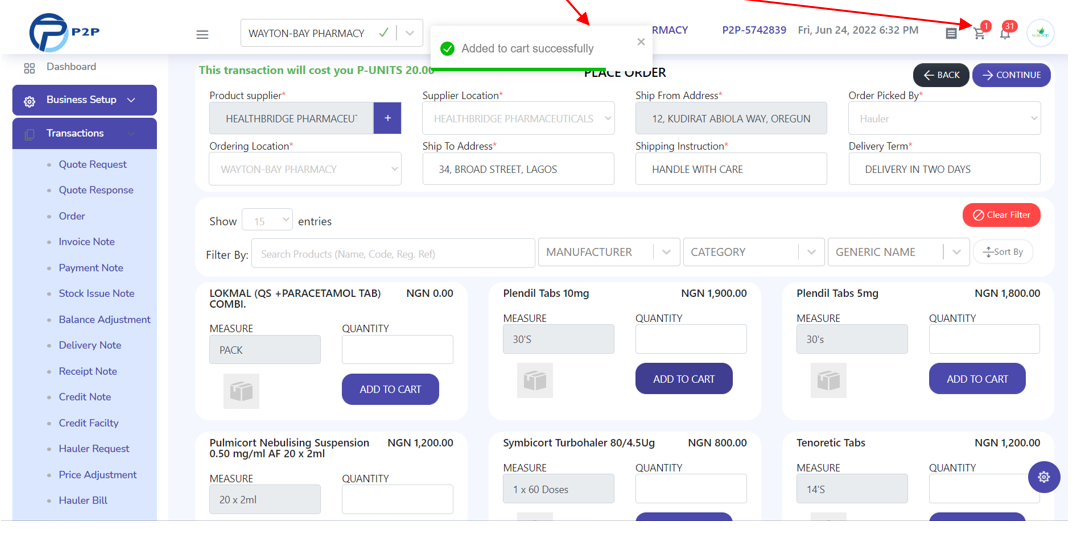Click the Plendil Tabs 10mg box image

535,380
